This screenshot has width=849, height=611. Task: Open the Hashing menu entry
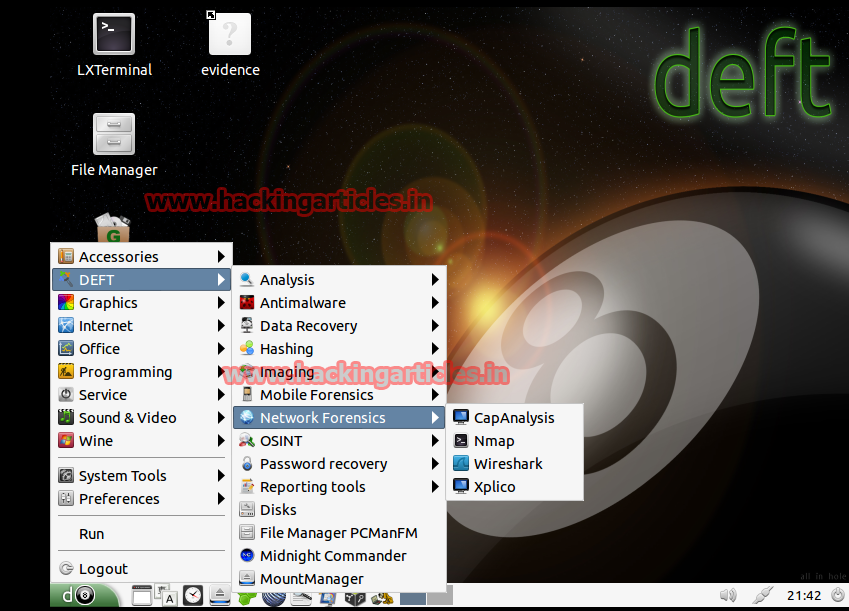point(339,349)
